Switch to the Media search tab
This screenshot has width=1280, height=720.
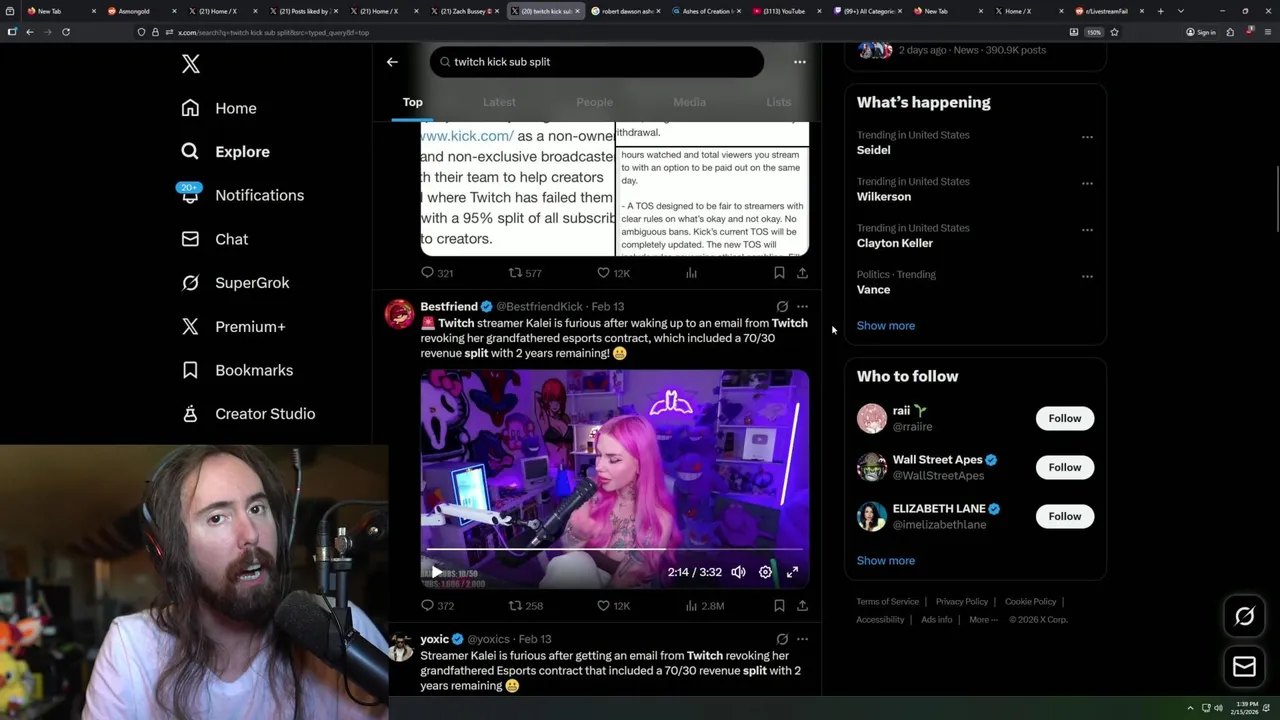pyautogui.click(x=689, y=102)
